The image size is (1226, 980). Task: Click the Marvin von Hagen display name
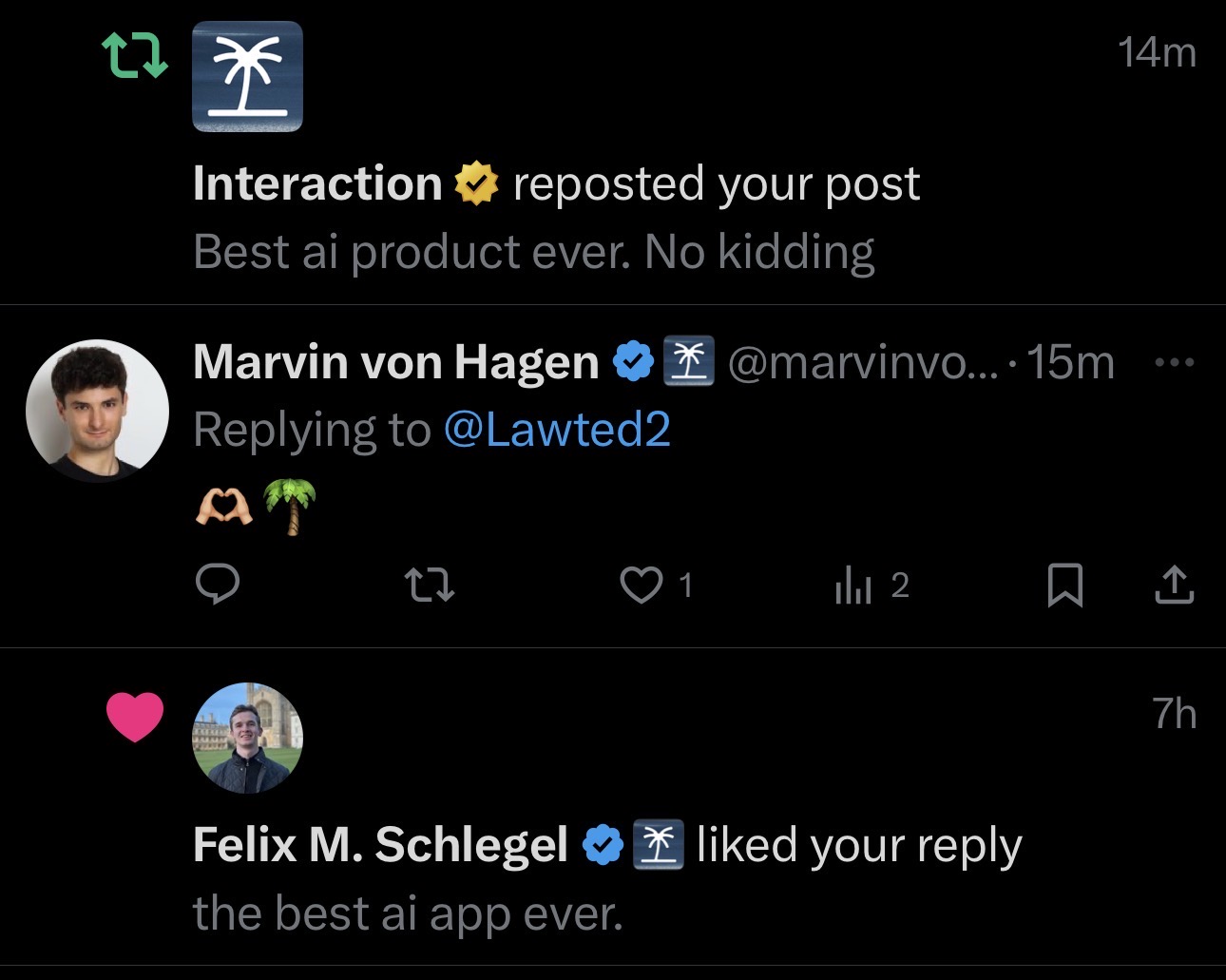click(395, 362)
